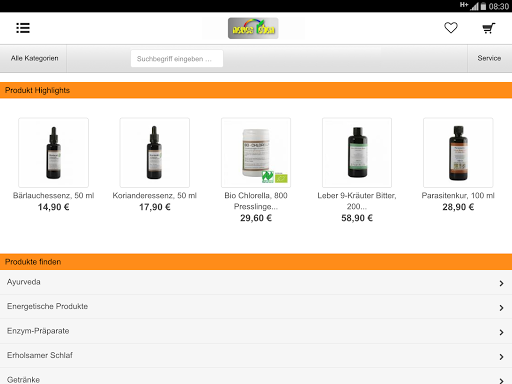Open the Service menu
This screenshot has height=384, width=512.
(x=489, y=58)
